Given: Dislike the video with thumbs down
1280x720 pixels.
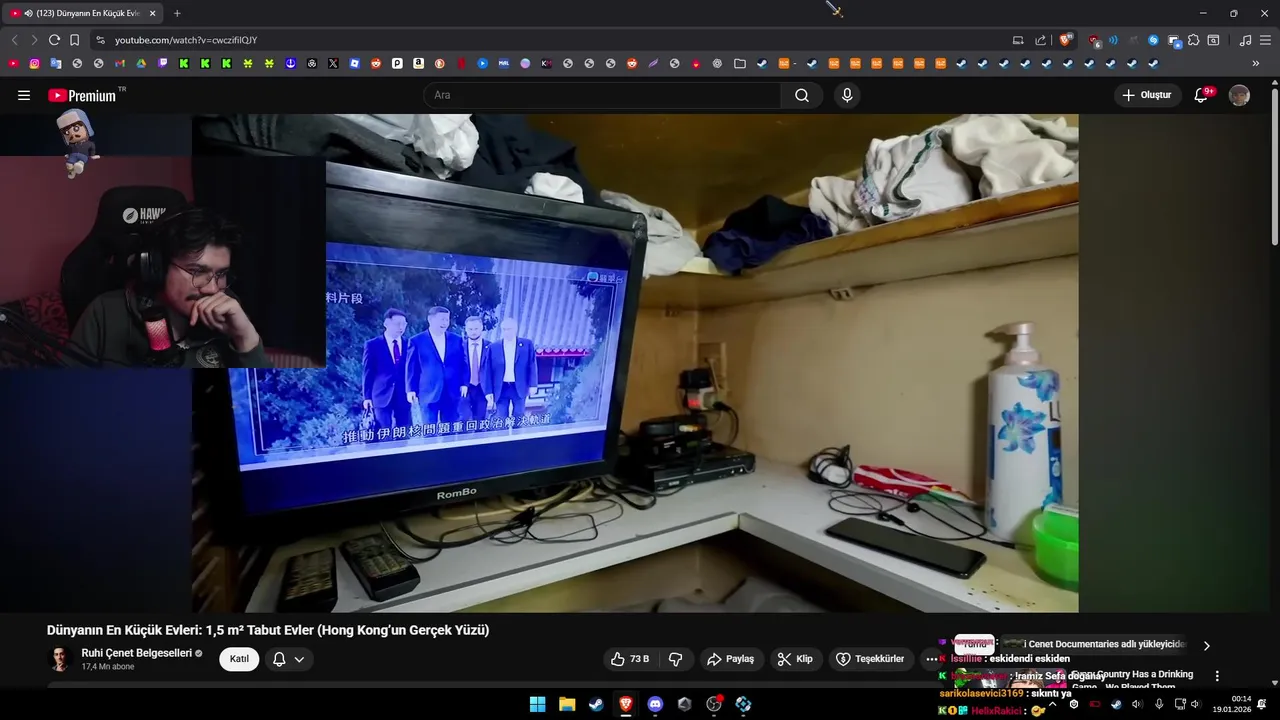Looking at the screenshot, I should pos(675,659).
